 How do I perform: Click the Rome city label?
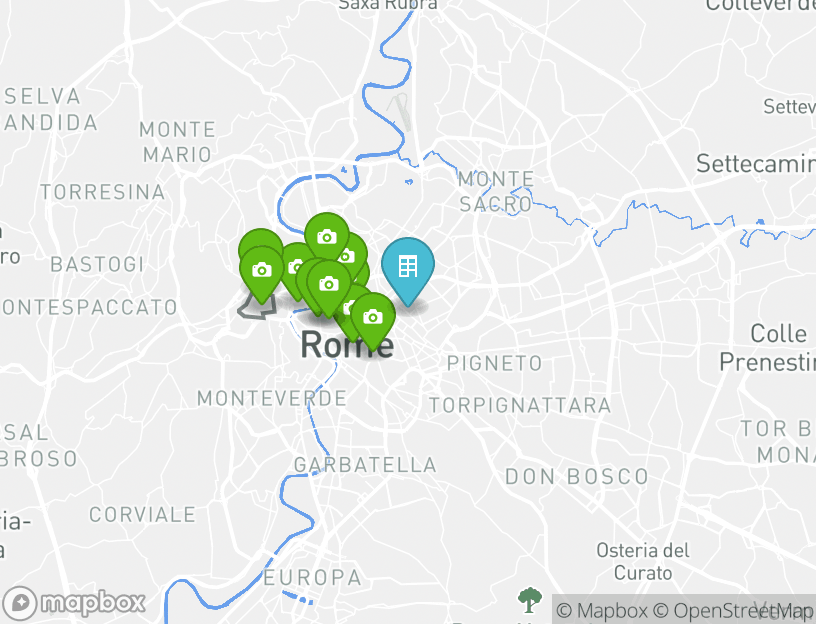click(x=347, y=345)
